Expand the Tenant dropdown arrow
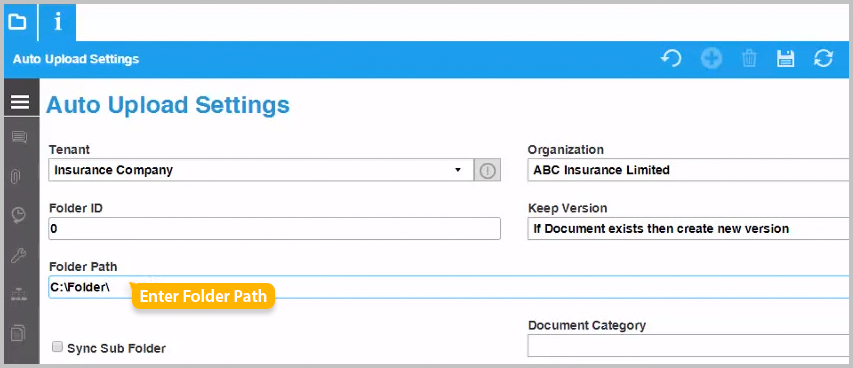The width and height of the screenshot is (853, 368). pyautogui.click(x=458, y=170)
